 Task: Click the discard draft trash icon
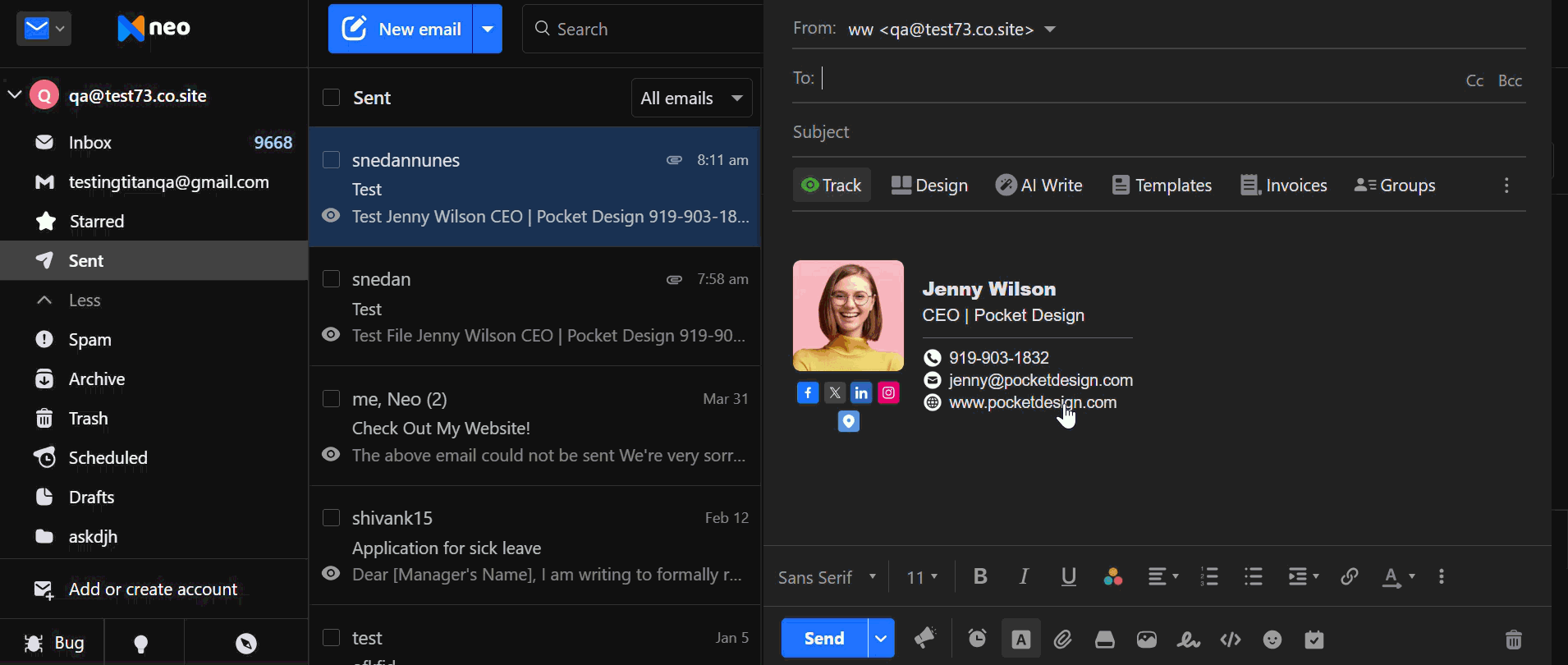coord(1514,639)
